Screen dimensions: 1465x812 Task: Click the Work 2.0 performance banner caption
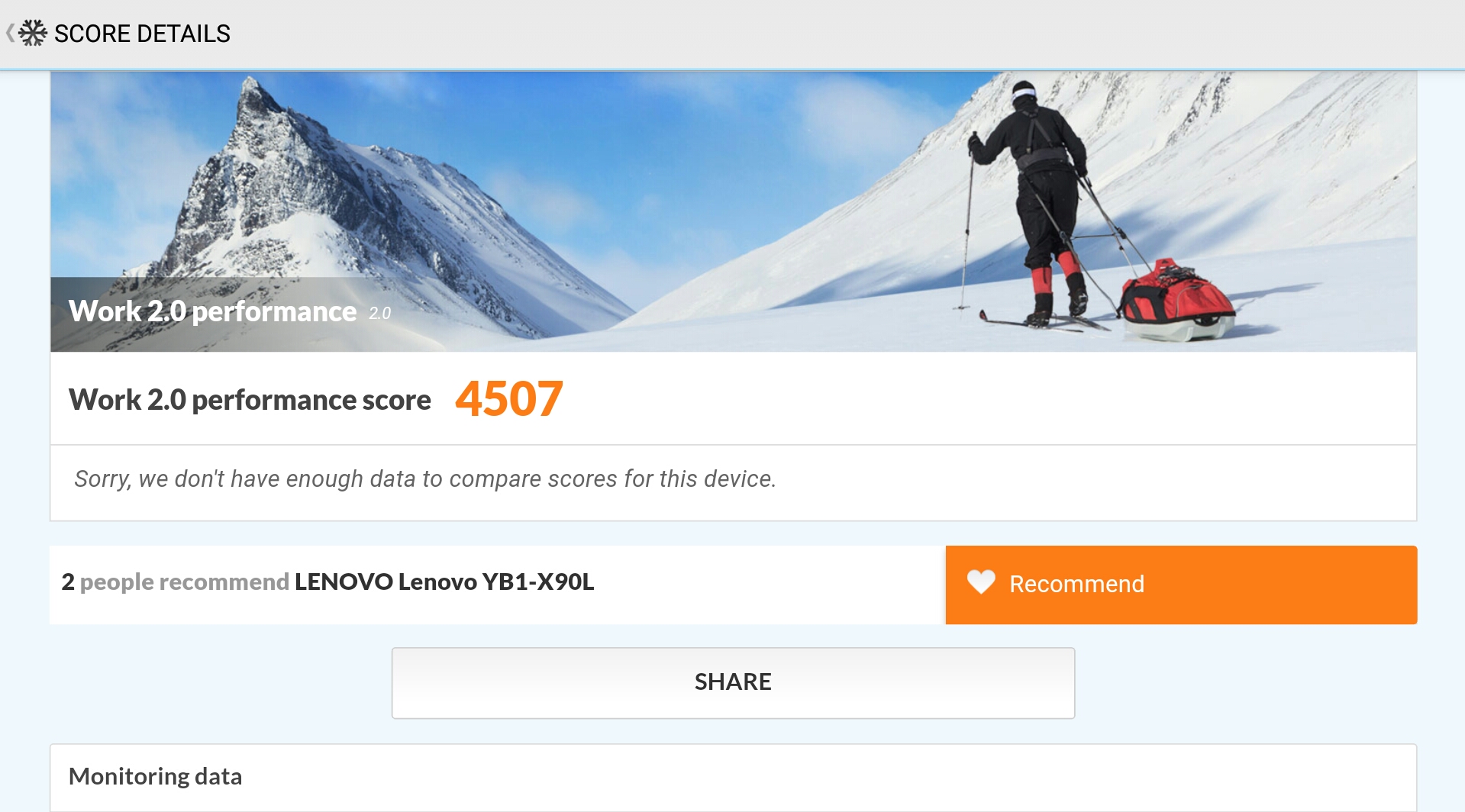click(x=212, y=311)
